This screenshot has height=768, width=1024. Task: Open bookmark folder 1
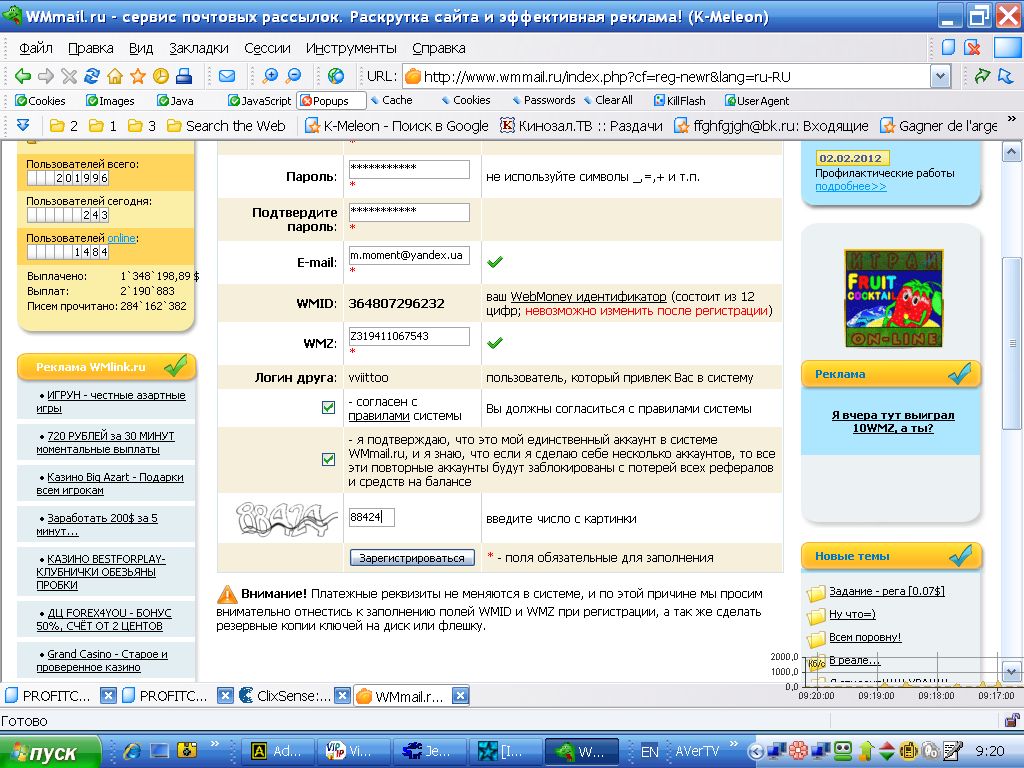(103, 125)
